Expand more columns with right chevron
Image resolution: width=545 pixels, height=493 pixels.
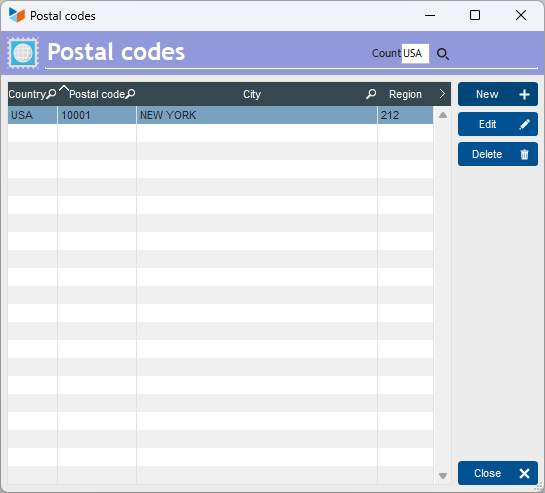(x=442, y=94)
